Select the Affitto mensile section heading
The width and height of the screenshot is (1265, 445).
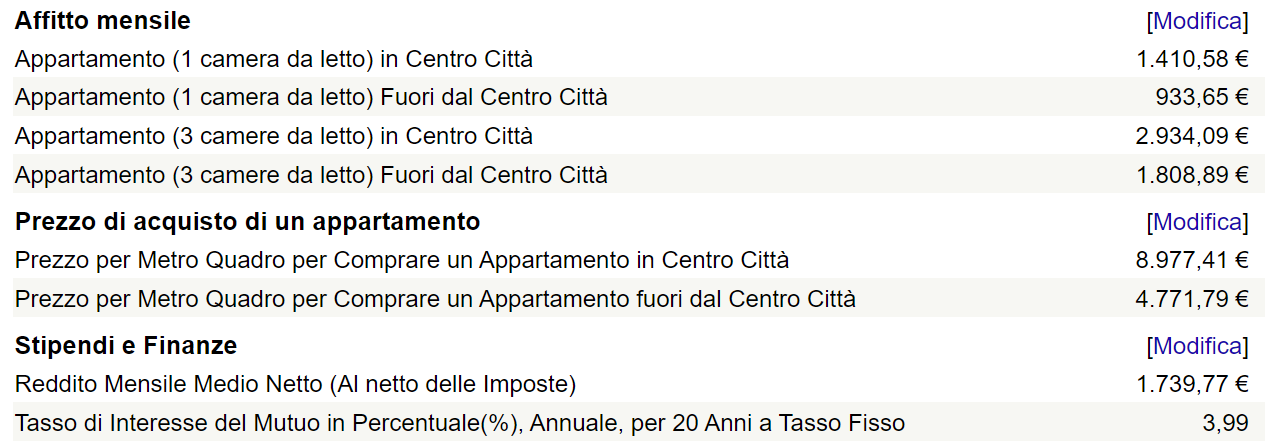(102, 20)
